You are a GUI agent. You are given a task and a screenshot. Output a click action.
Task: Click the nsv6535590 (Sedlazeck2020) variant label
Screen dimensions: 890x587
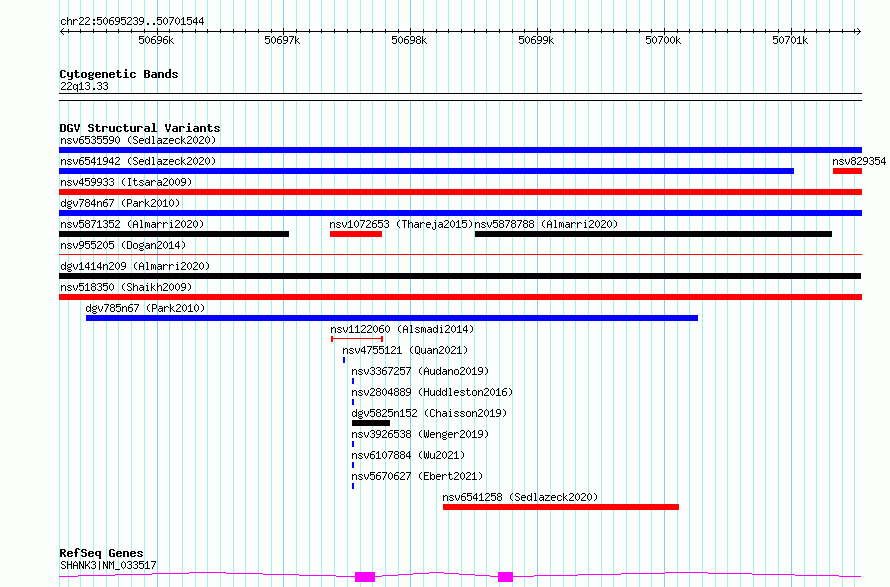tap(138, 140)
